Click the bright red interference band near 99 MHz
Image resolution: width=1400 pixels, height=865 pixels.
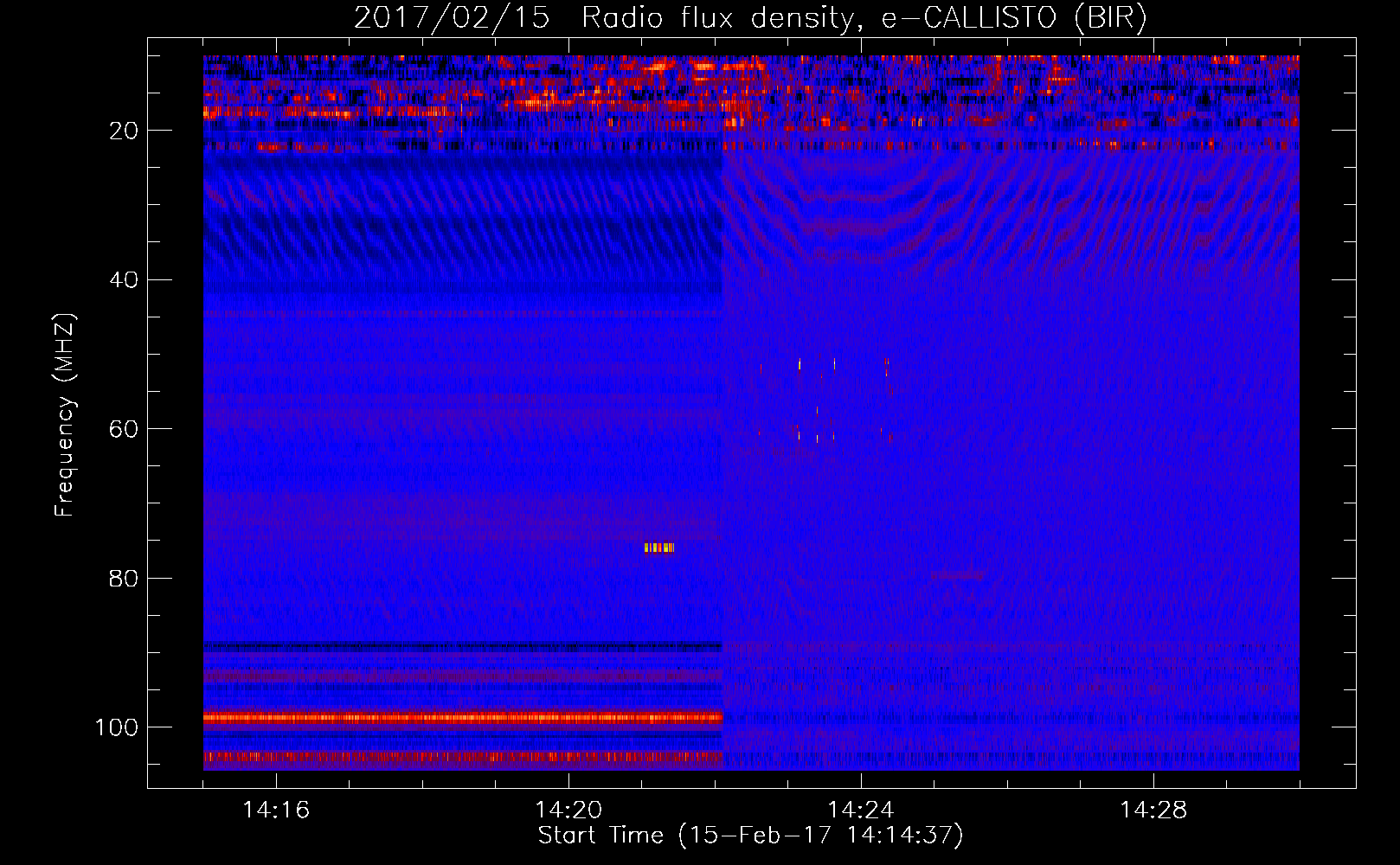(x=463, y=717)
